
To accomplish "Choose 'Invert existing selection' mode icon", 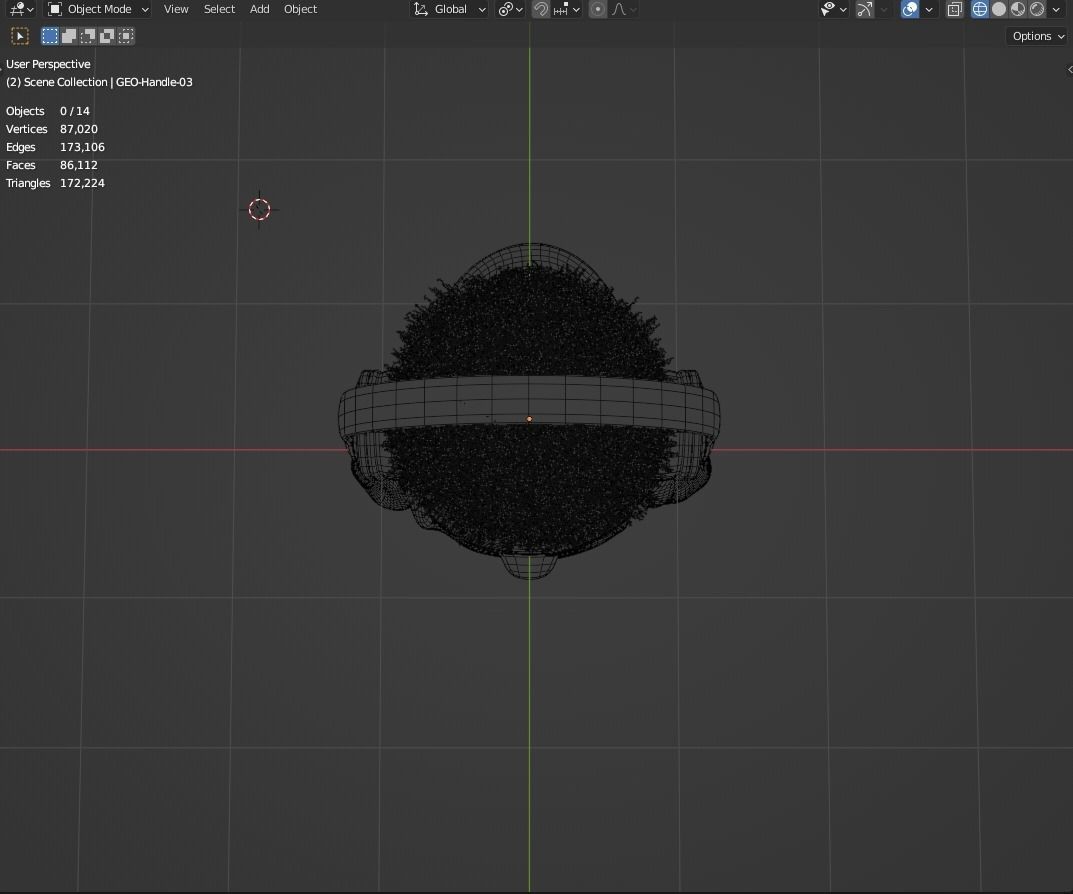I will (107, 36).
